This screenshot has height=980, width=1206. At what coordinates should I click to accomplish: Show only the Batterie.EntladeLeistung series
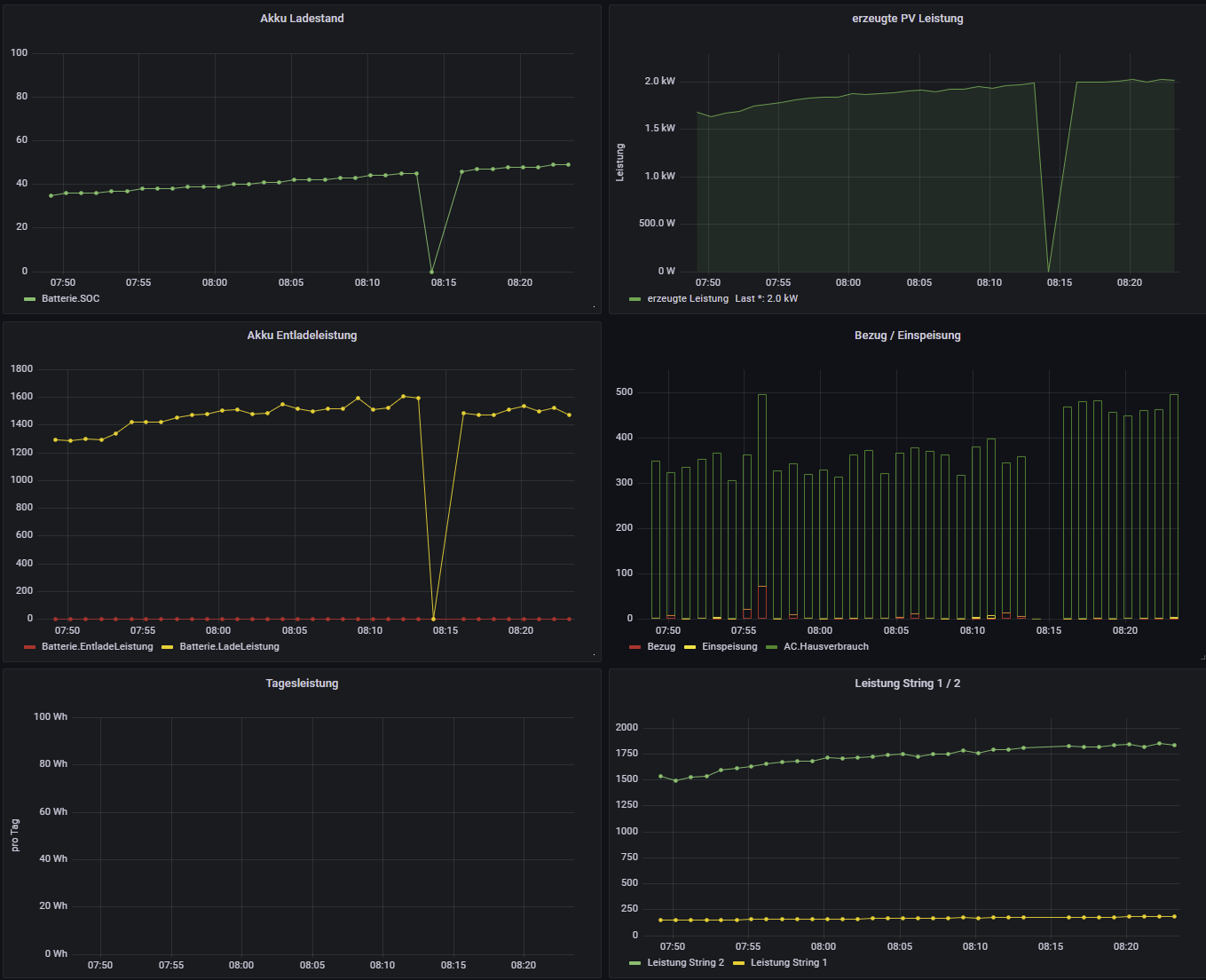[97, 647]
